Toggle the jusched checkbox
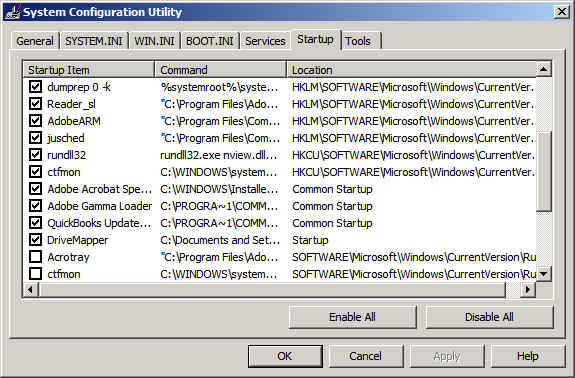 pos(35,138)
